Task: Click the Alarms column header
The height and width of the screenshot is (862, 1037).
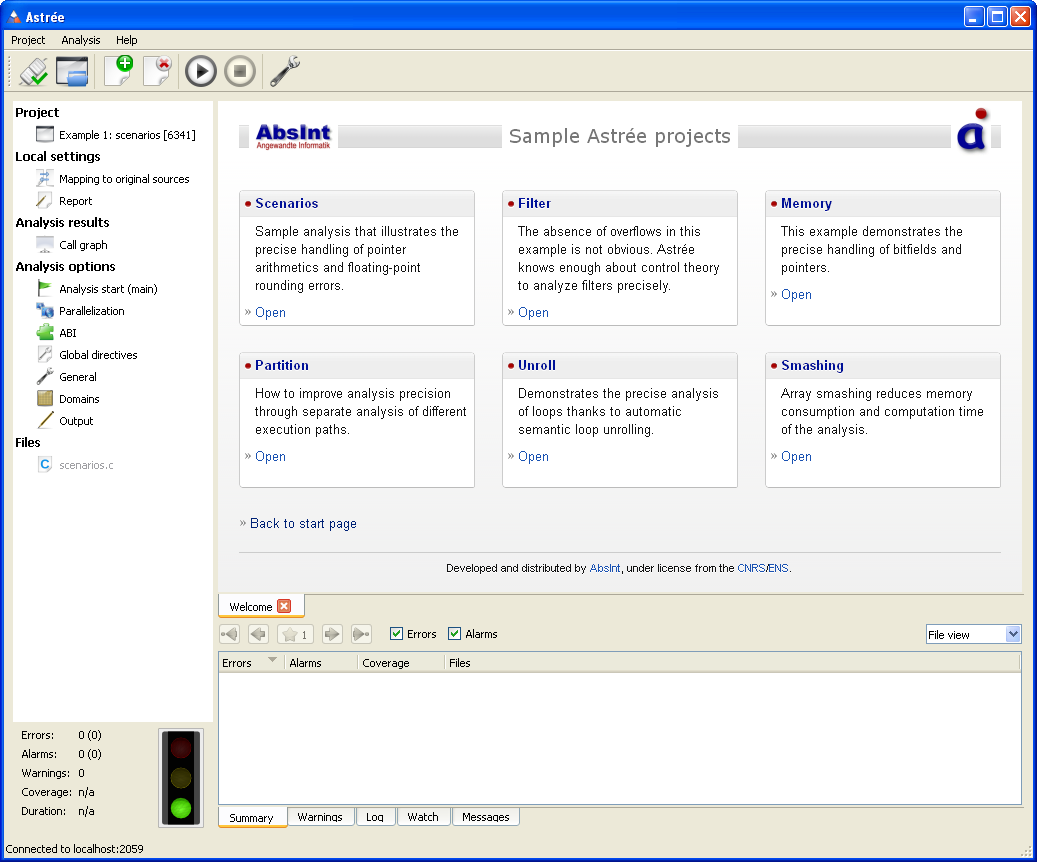Action: pyautogui.click(x=321, y=663)
